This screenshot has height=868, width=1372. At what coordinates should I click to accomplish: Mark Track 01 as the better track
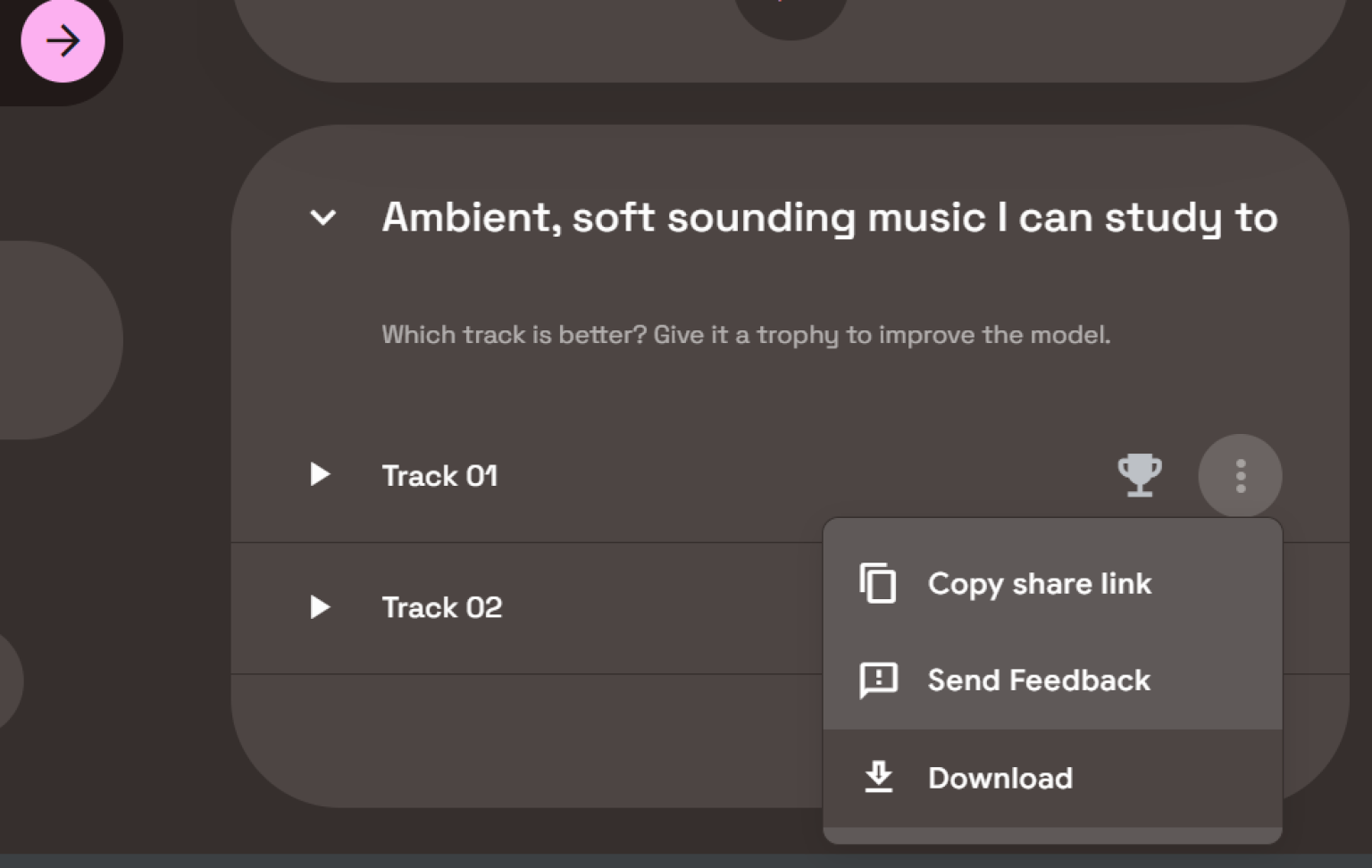tap(1140, 475)
